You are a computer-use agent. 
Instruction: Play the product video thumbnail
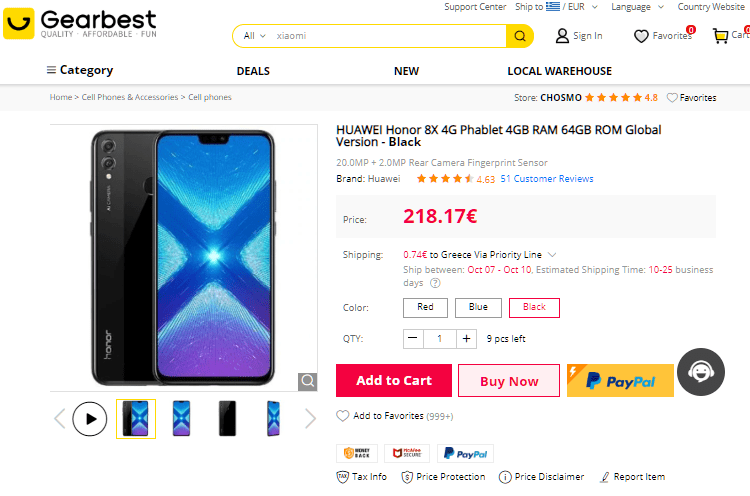(x=90, y=418)
